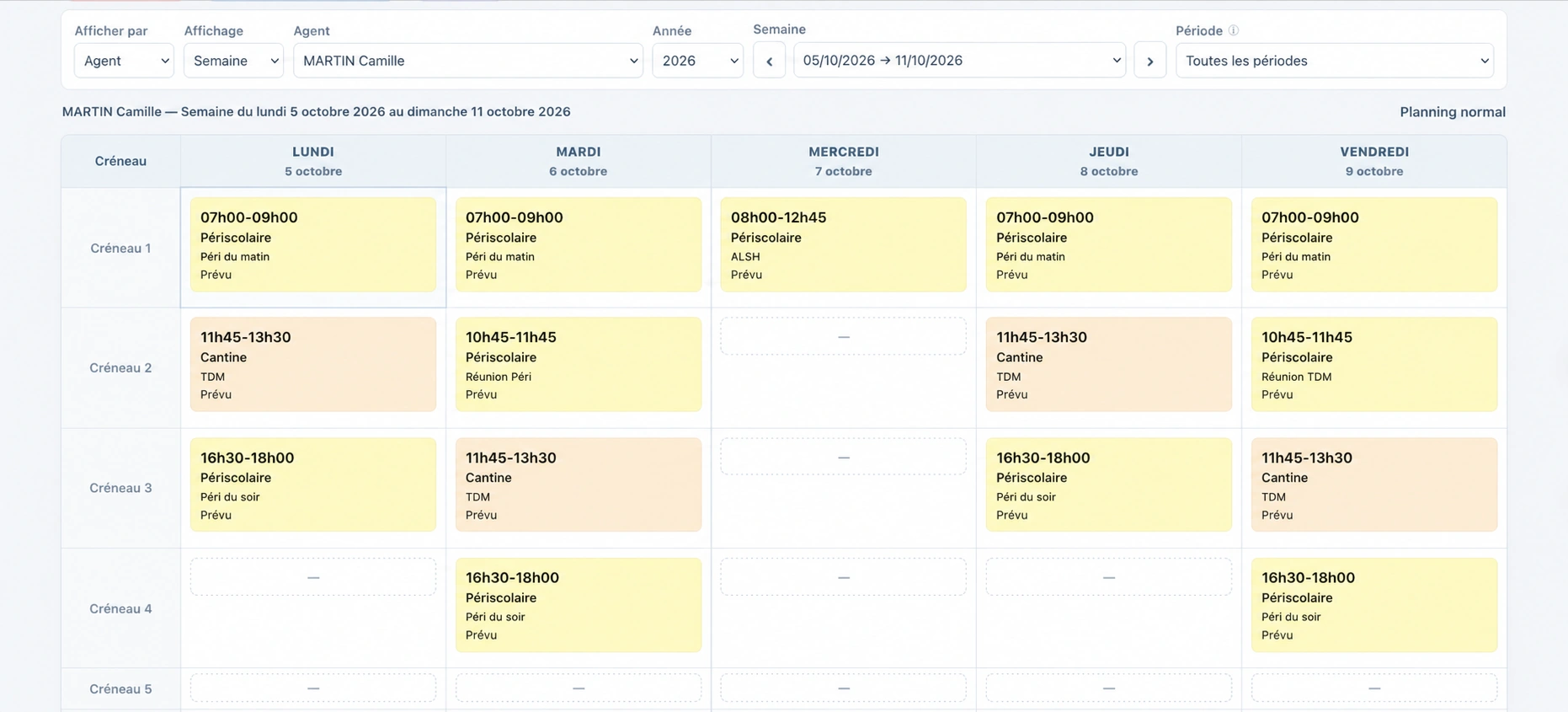1568x712 pixels.
Task: Click the Créneau 5 row label
Action: coord(120,688)
